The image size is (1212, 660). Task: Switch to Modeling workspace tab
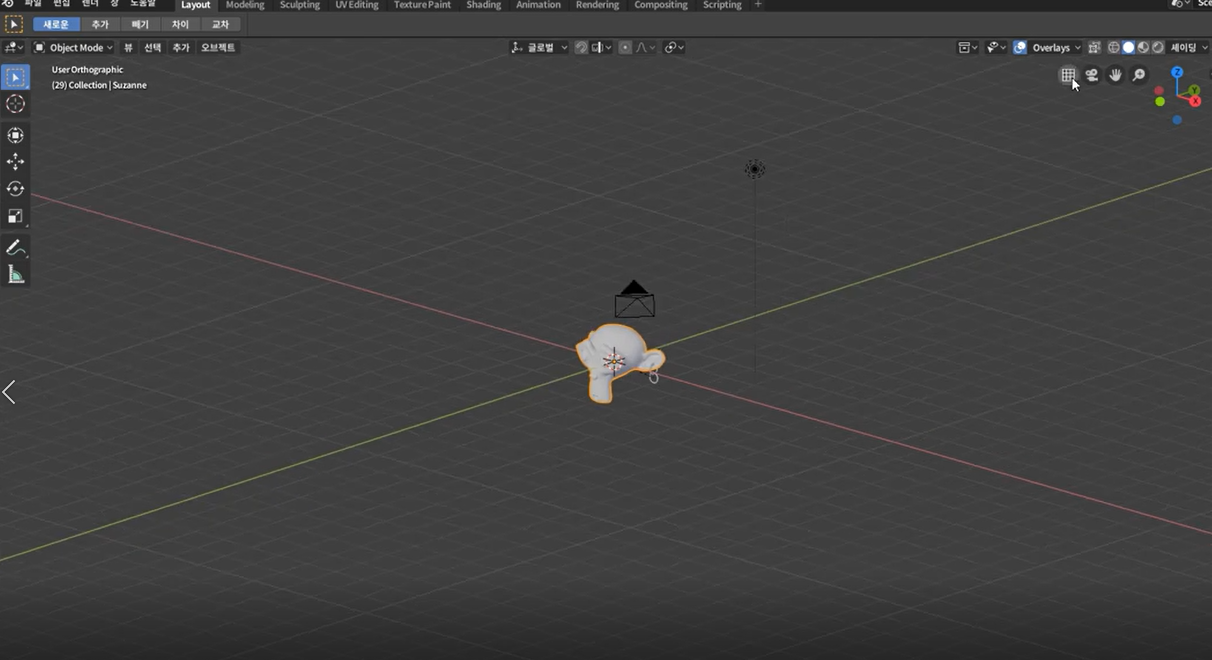pos(245,5)
